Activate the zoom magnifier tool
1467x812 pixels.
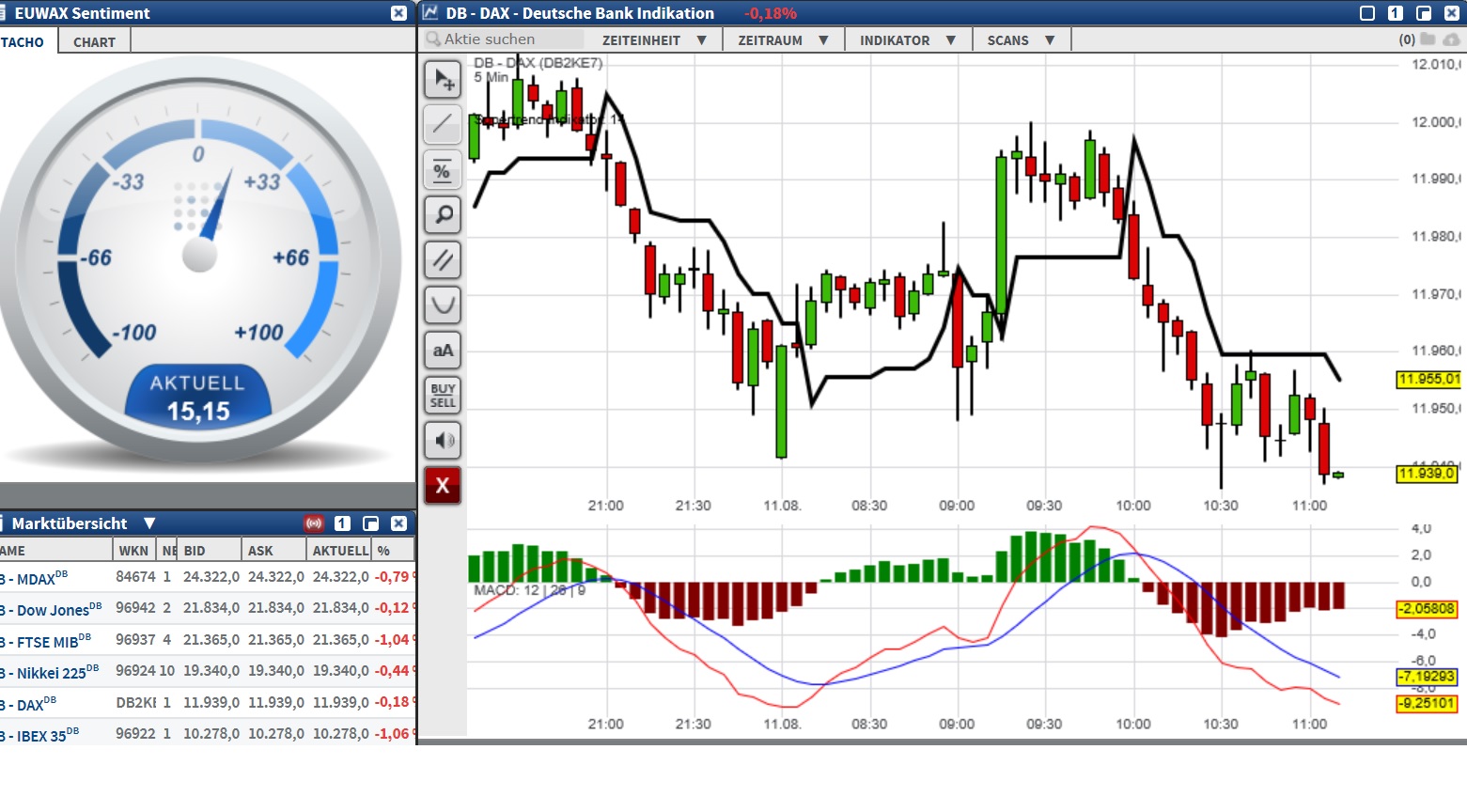click(443, 215)
